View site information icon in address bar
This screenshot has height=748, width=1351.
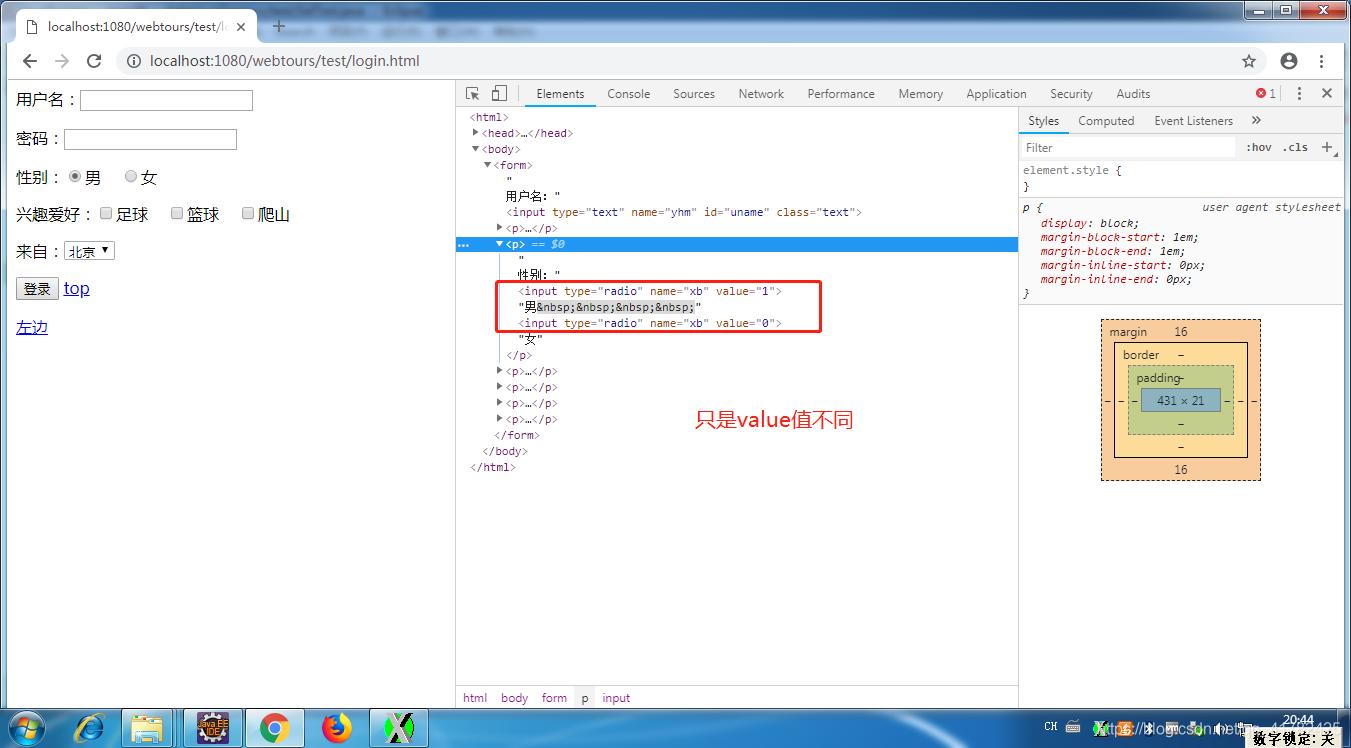[134, 61]
